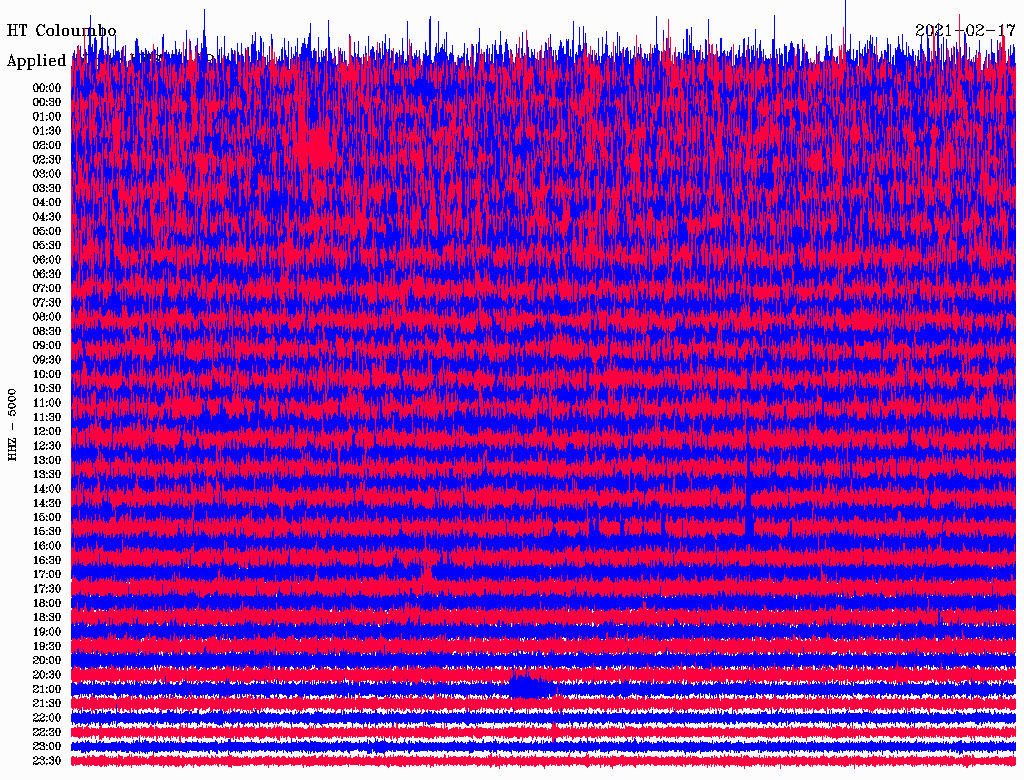The height and width of the screenshot is (780, 1024).
Task: Click the 10:30 time label
Action: click(x=47, y=388)
